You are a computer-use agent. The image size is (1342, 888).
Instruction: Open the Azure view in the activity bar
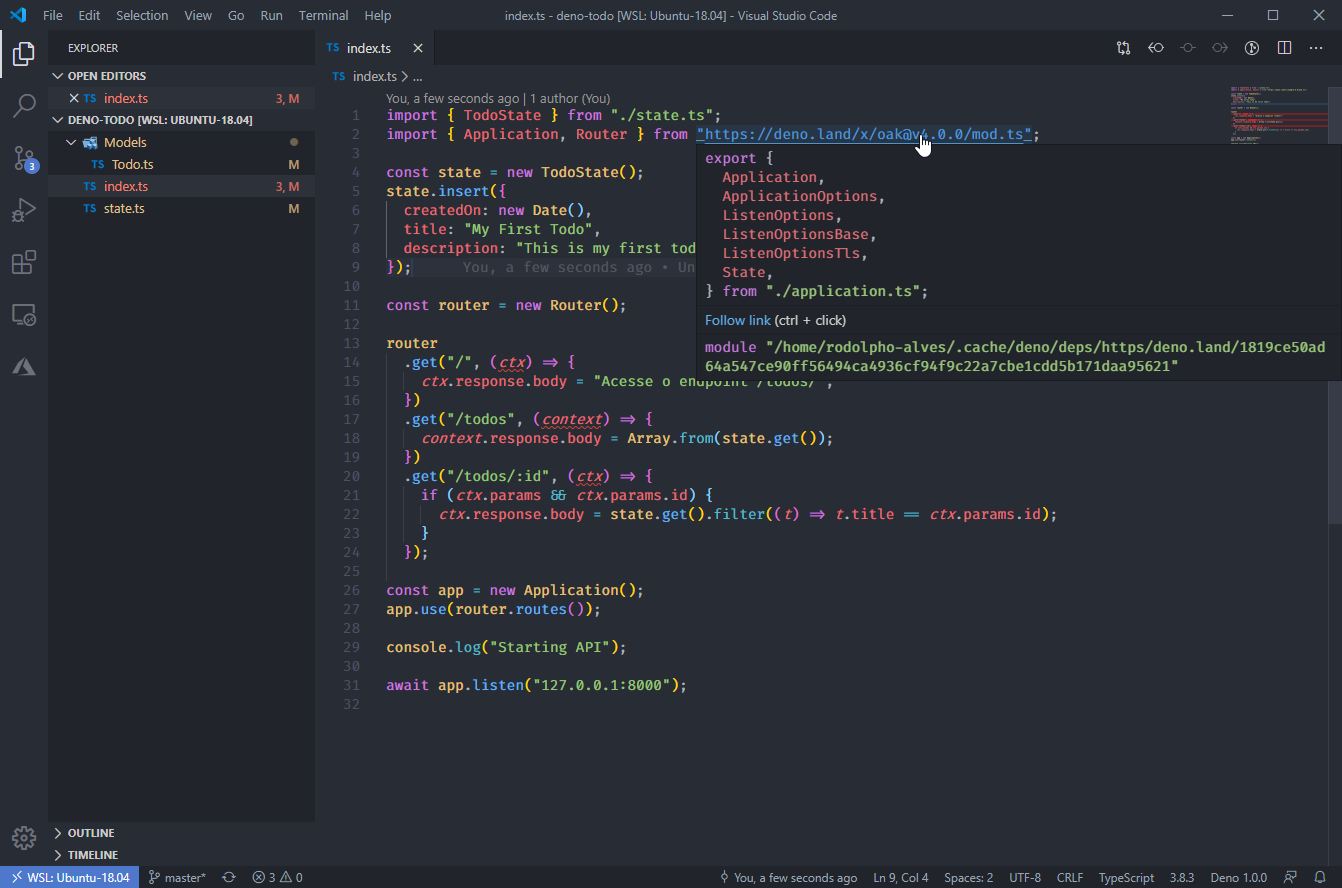[x=24, y=367]
